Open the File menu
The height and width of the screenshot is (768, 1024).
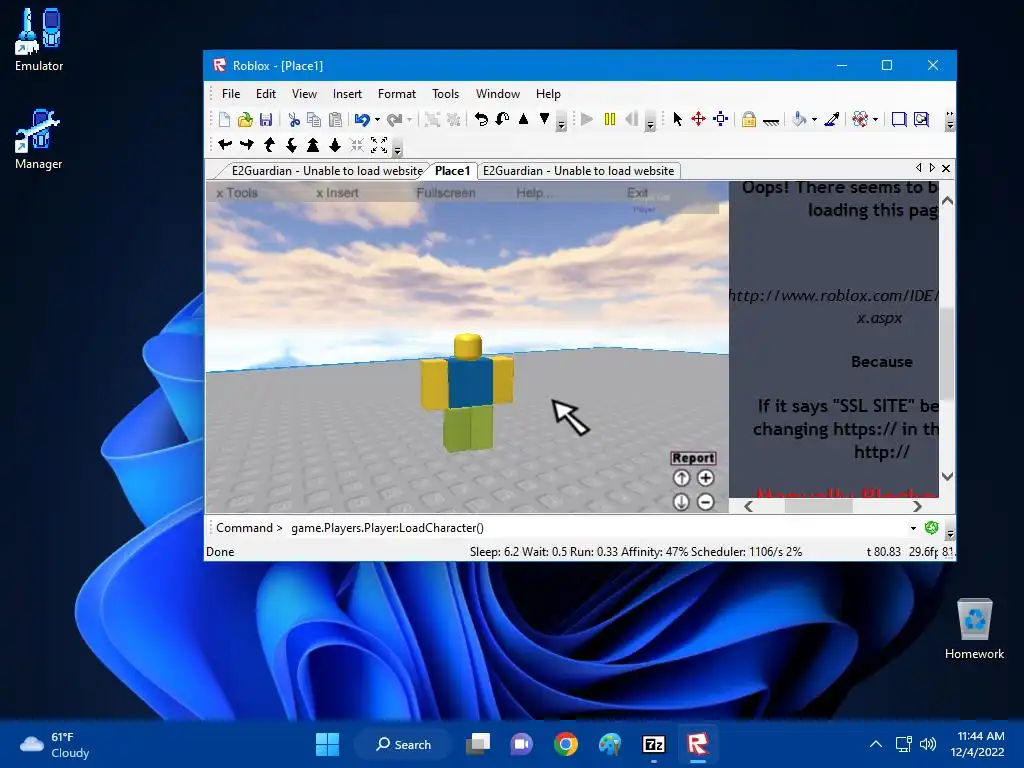tap(231, 94)
